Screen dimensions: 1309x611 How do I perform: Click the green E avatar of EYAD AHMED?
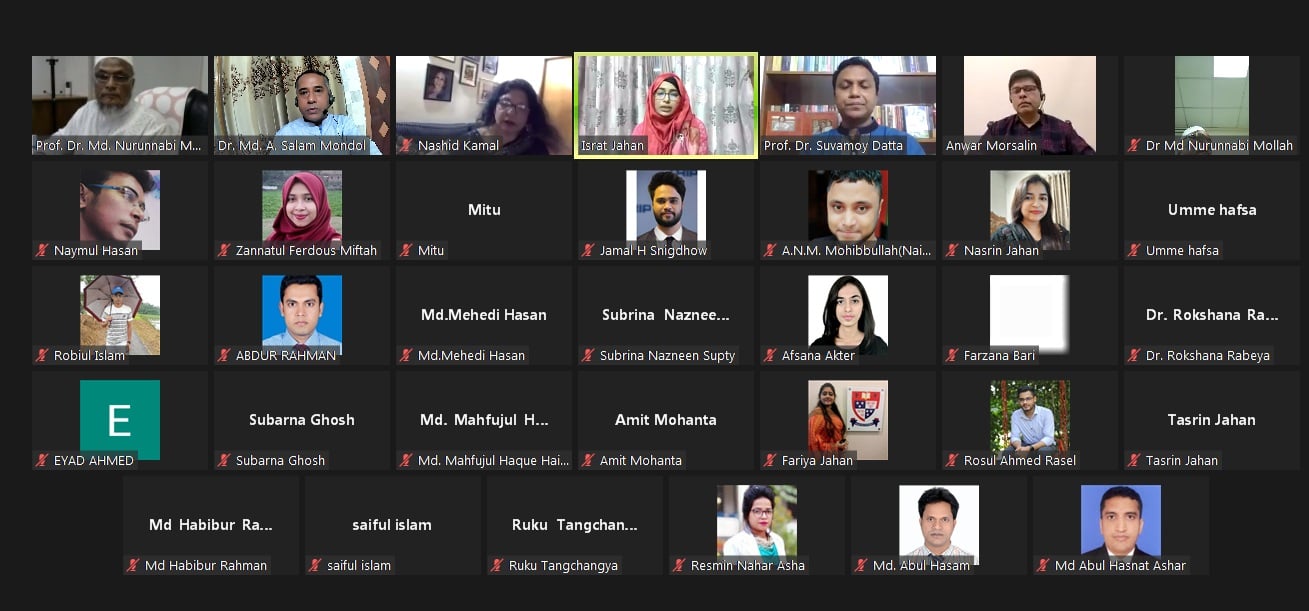[x=120, y=420]
